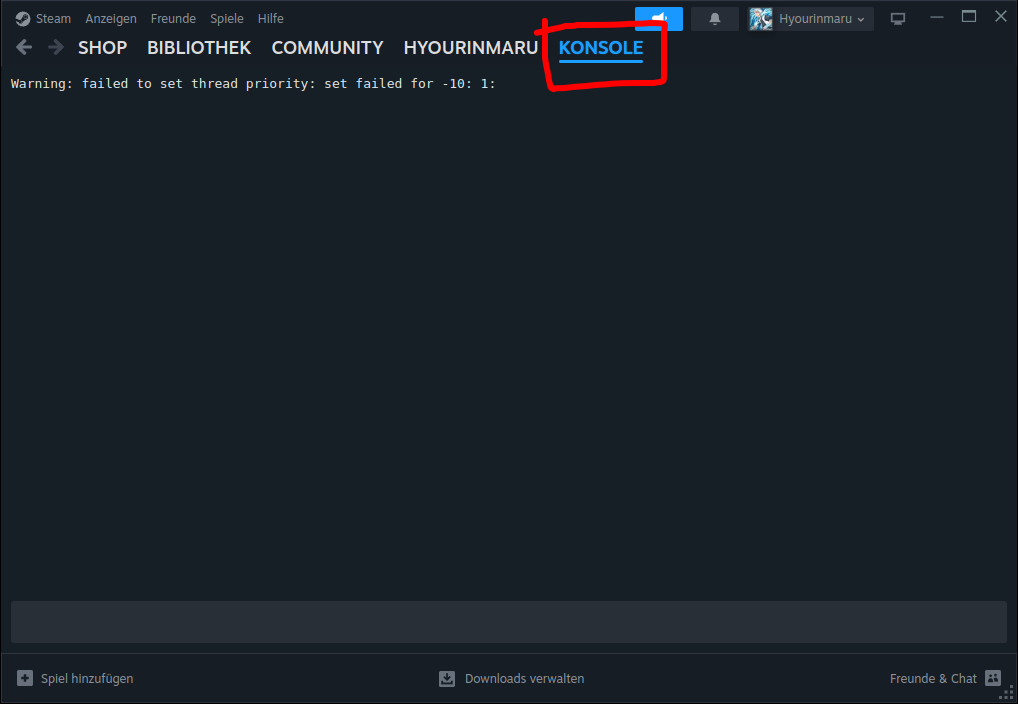The height and width of the screenshot is (704, 1018).
Task: Go back with the left arrow
Action: pos(24,47)
